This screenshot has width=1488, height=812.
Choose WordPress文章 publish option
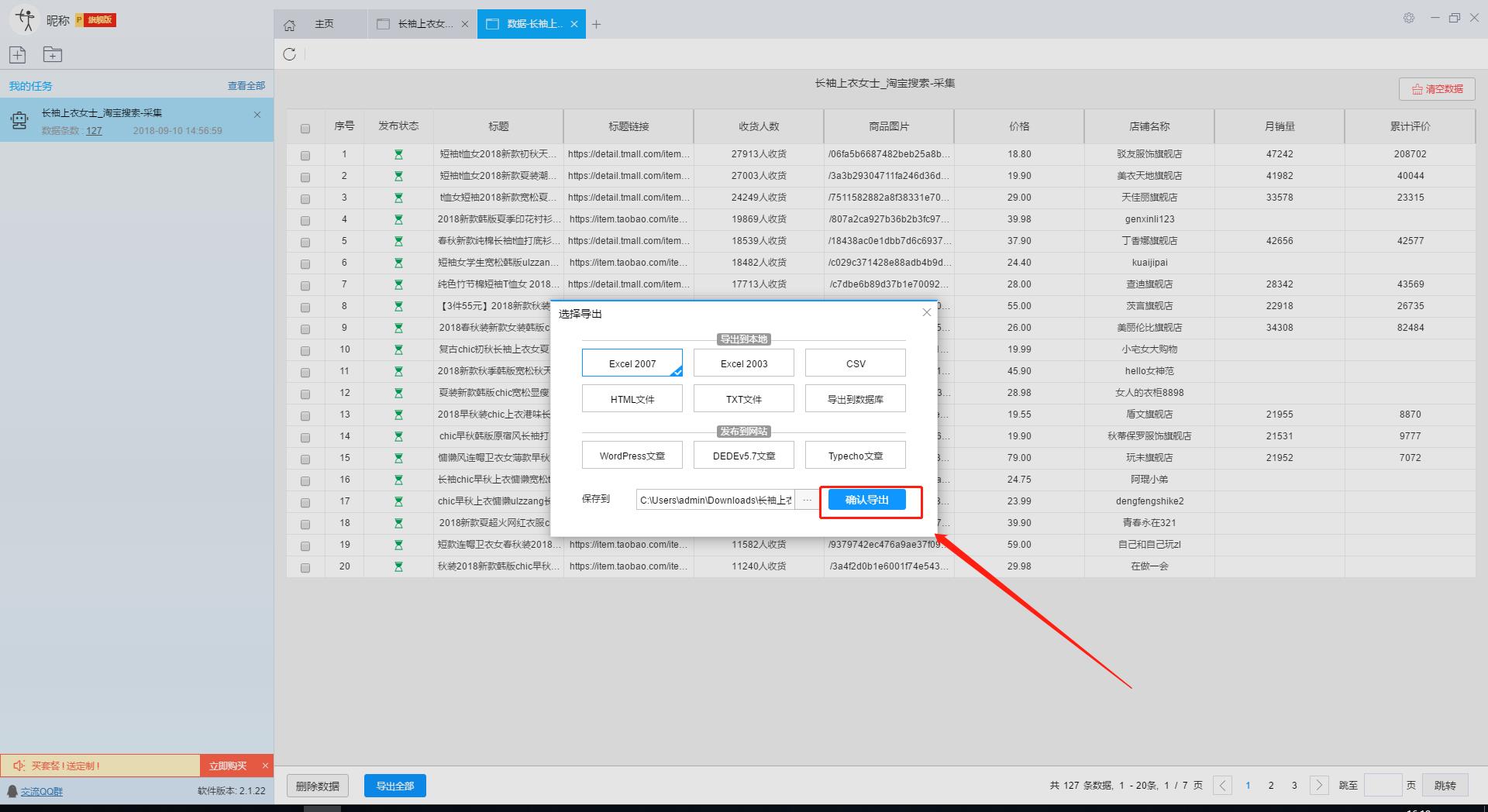[x=632, y=455]
